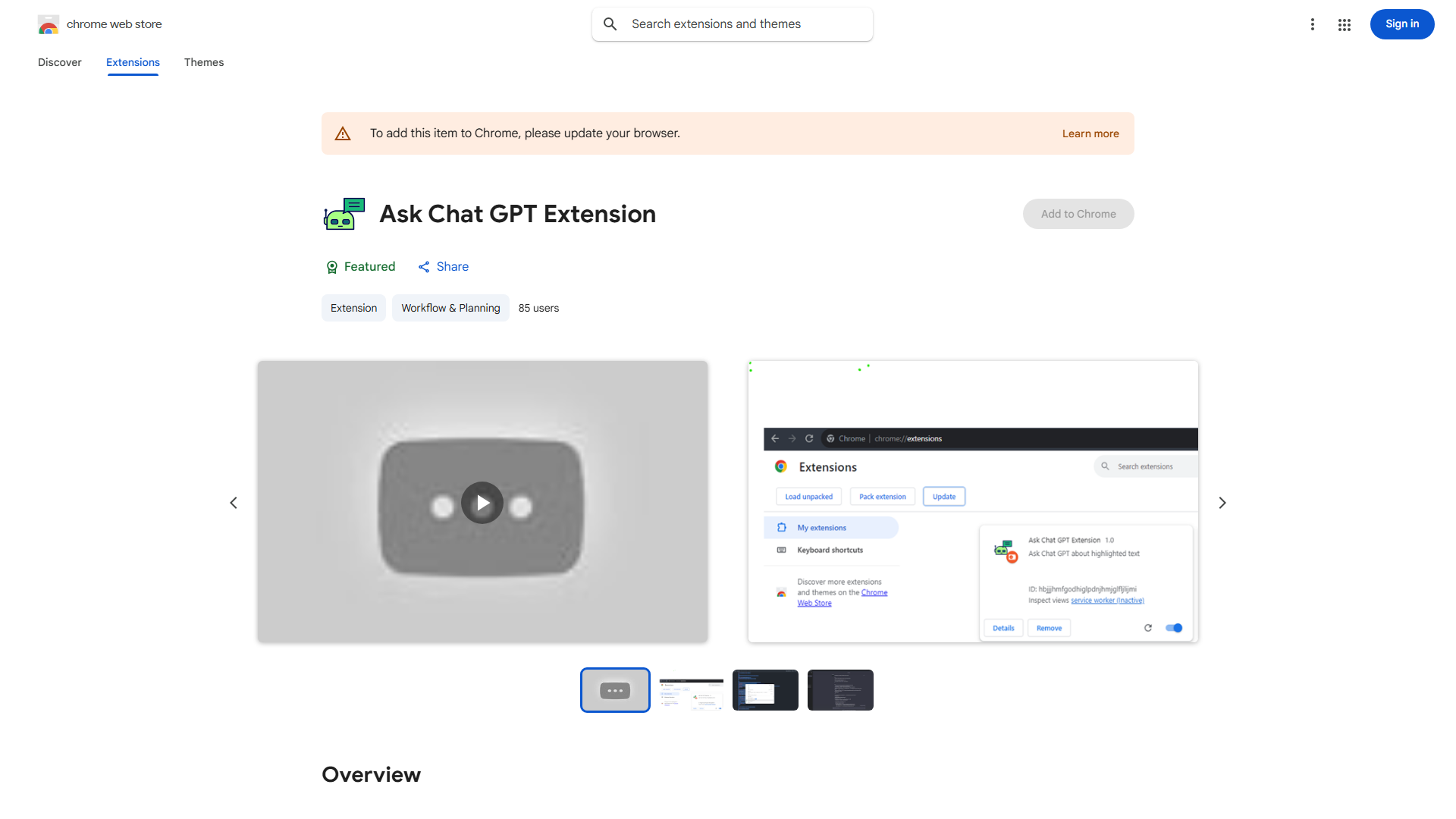
Task: Click the Featured badge ribbon icon
Action: 332,267
